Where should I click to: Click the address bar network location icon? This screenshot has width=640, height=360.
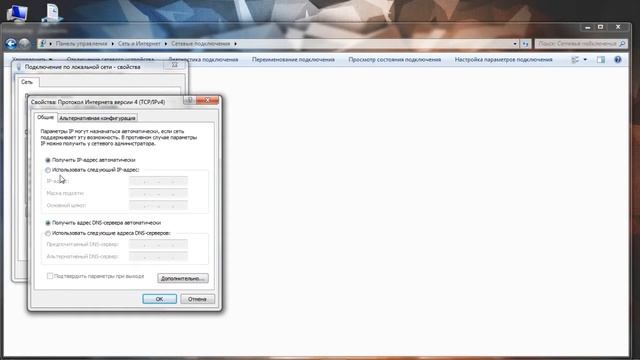tap(43, 44)
